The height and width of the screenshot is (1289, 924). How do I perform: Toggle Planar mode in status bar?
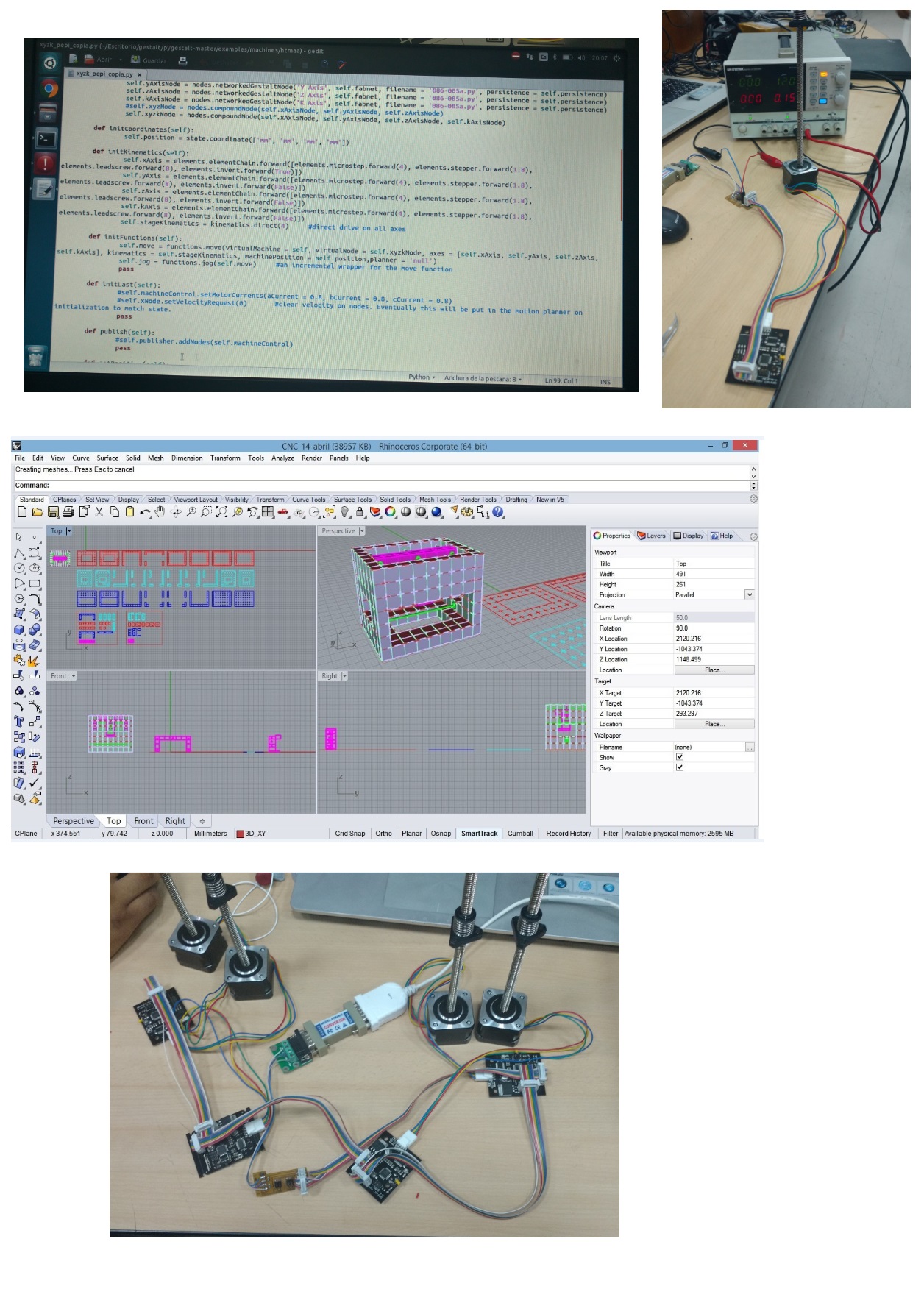pos(411,834)
